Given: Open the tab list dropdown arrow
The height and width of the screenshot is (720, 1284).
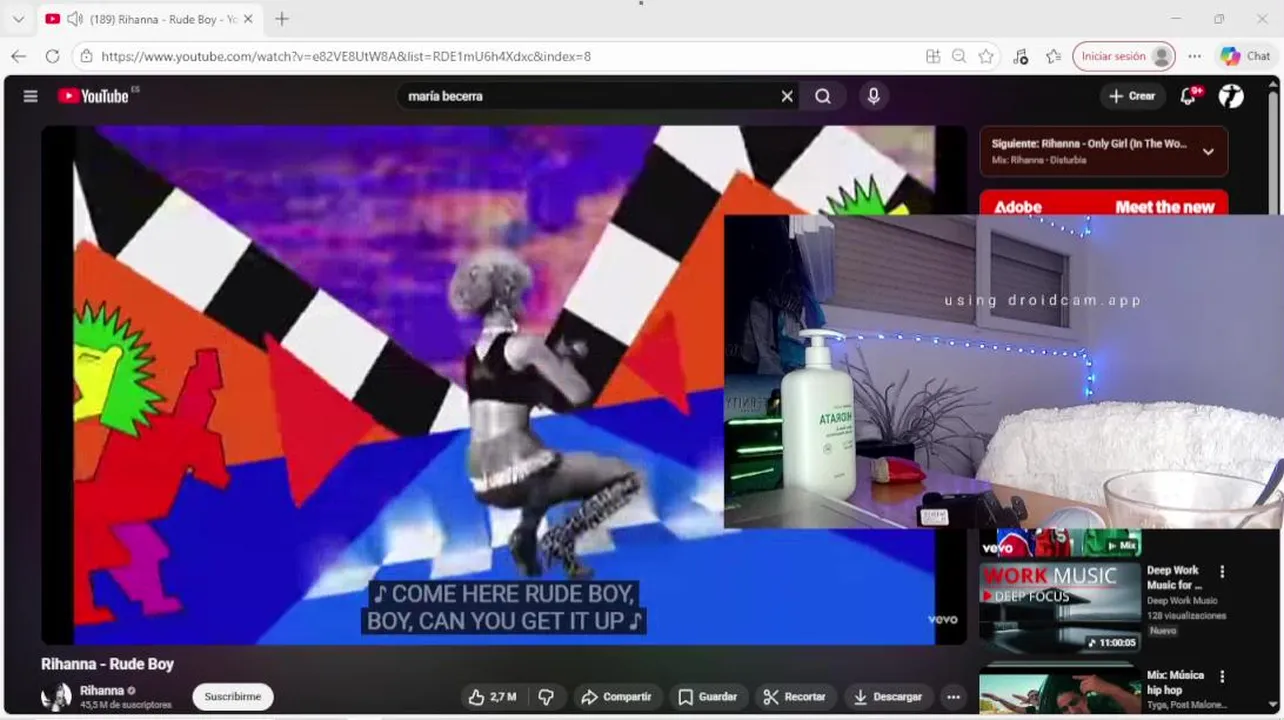Looking at the screenshot, I should click(18, 19).
